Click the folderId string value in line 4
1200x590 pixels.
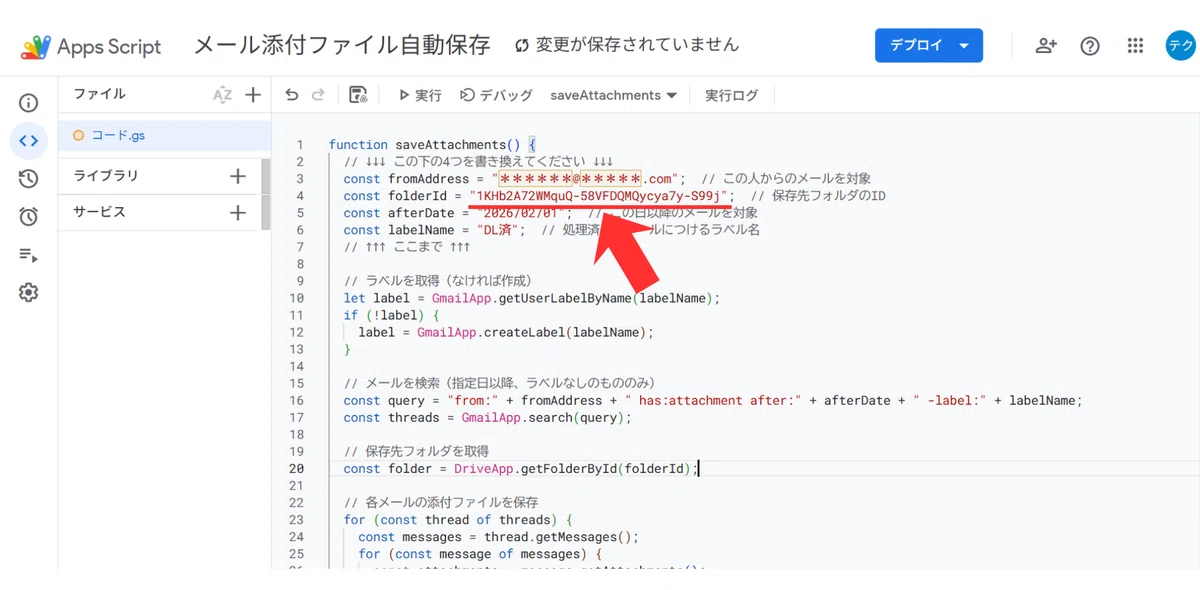(x=601, y=196)
